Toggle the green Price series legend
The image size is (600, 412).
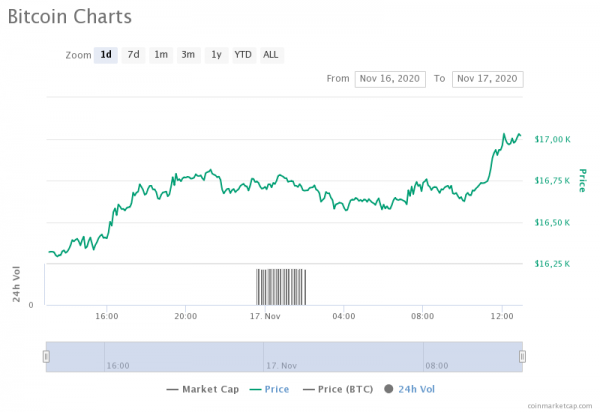269,389
